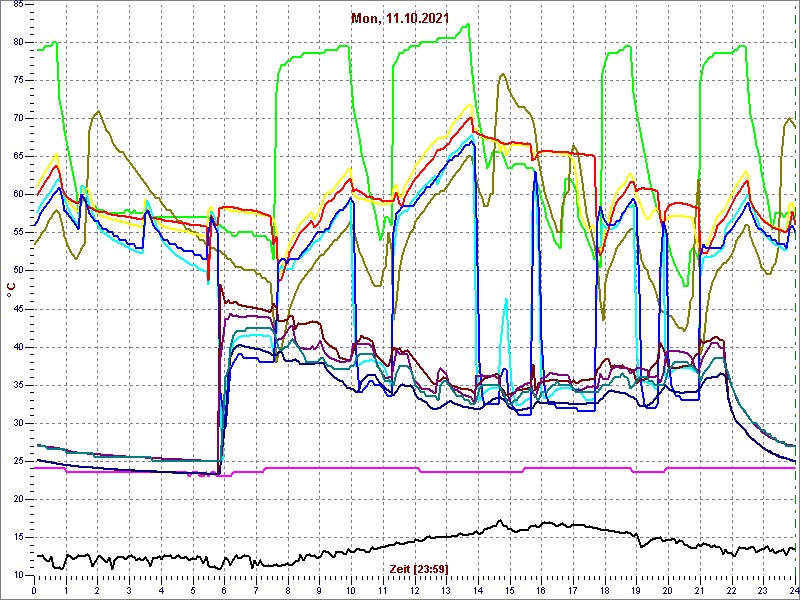Select the 25 tick label on temperature axis

[x=17, y=461]
